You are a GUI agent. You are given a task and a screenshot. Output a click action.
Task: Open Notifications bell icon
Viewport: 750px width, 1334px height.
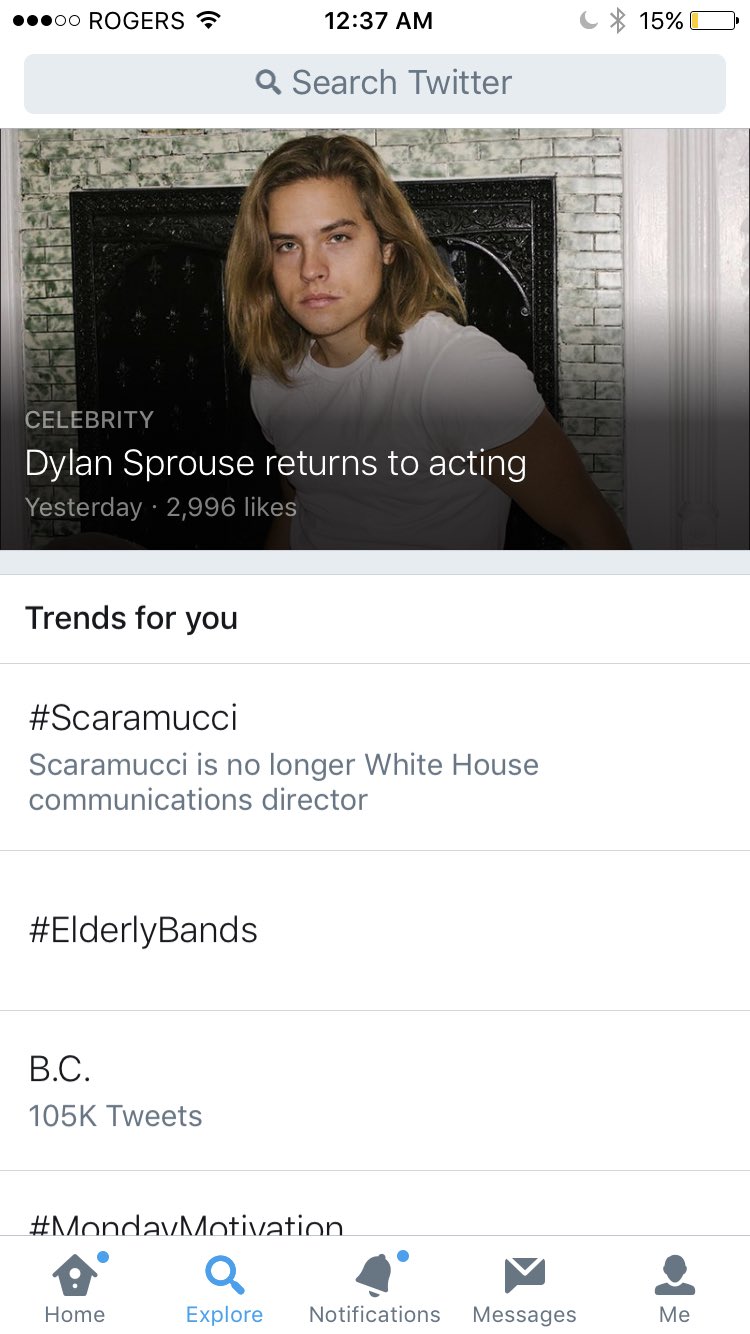[x=374, y=1276]
